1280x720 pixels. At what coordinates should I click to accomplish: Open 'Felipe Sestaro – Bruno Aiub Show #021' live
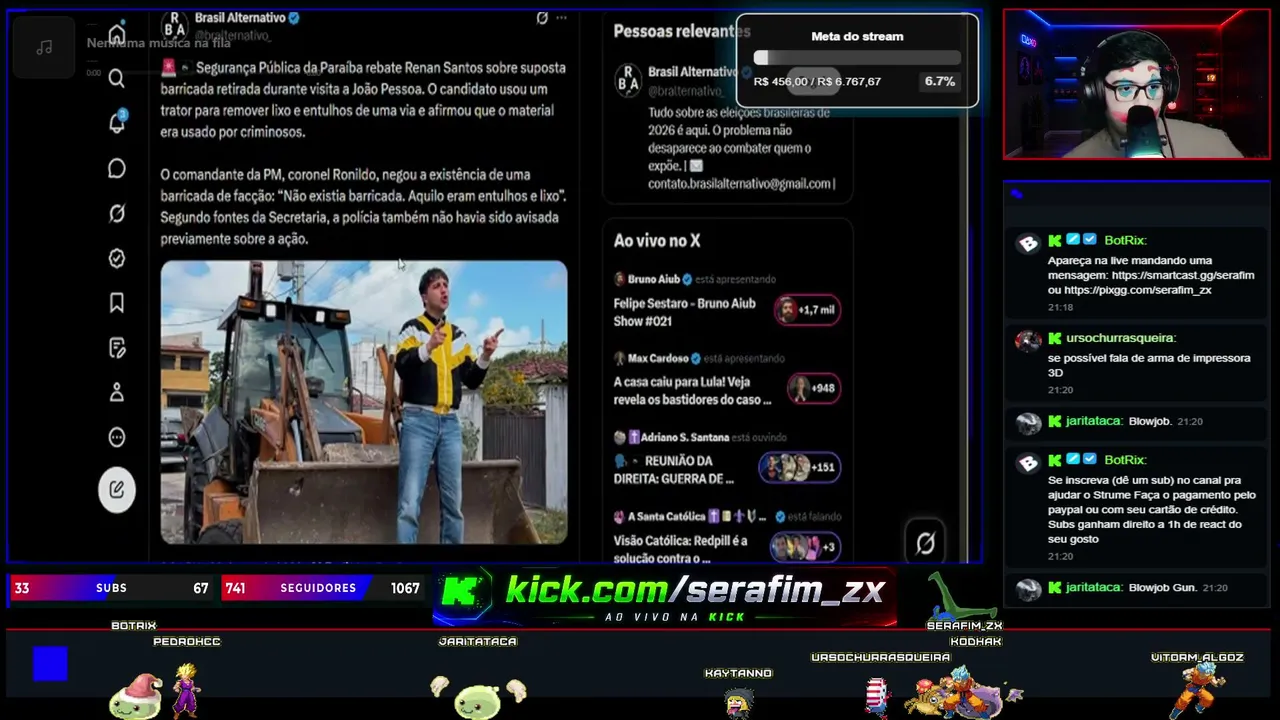click(685, 312)
